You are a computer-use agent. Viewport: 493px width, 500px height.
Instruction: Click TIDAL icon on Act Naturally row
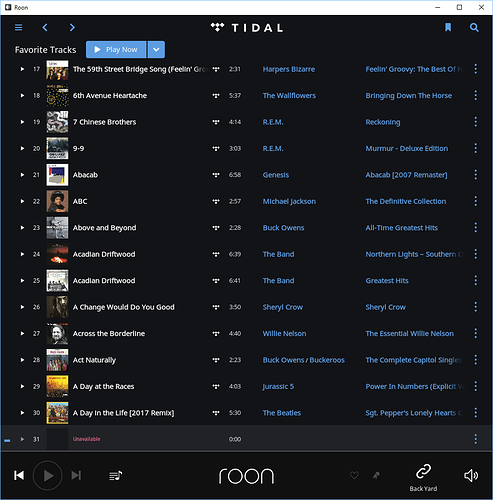coord(216,360)
